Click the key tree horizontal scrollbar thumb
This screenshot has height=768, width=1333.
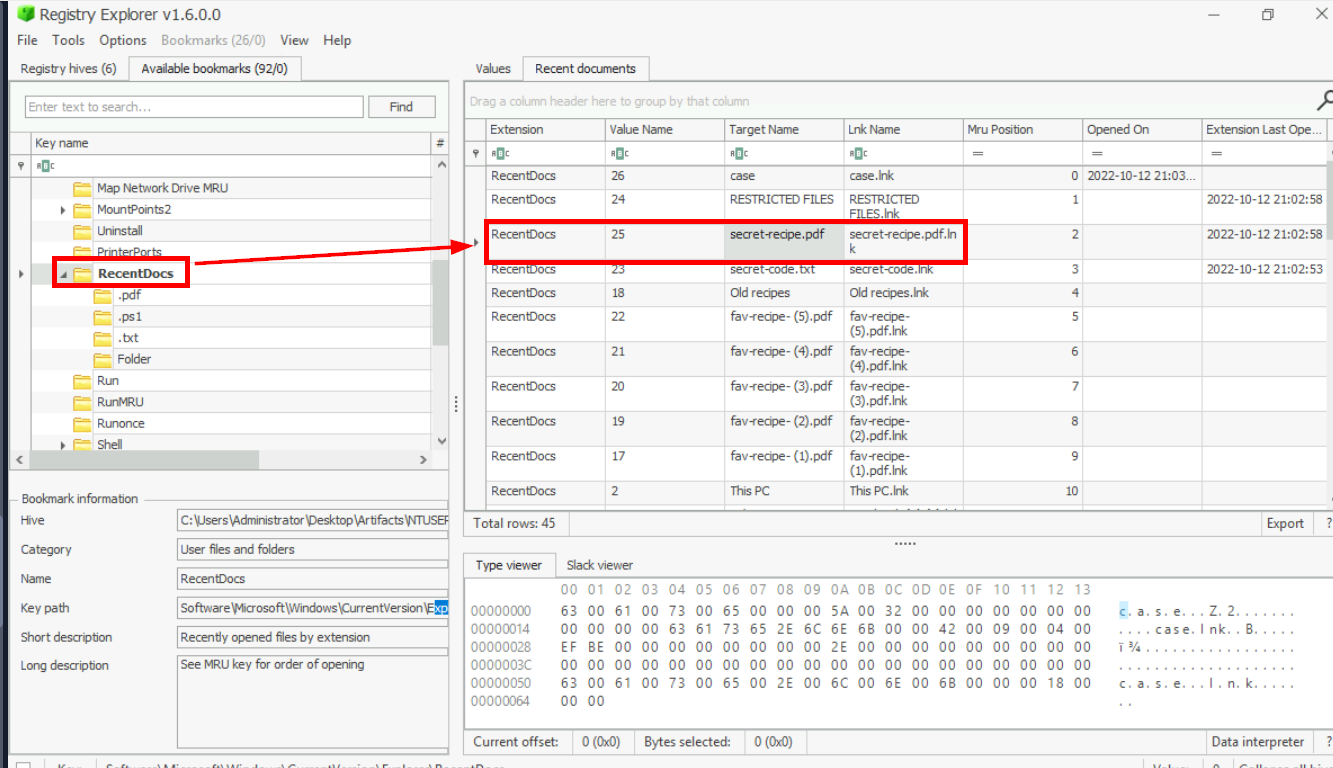point(145,459)
